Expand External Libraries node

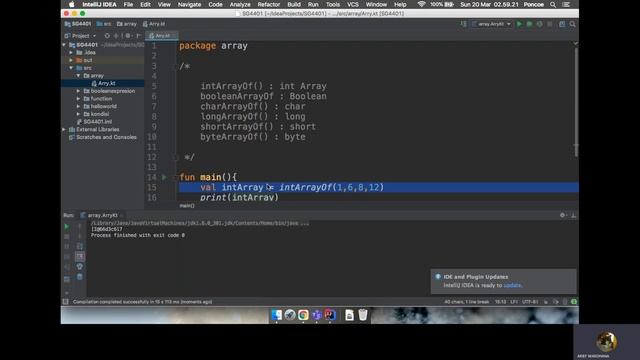(x=64, y=129)
